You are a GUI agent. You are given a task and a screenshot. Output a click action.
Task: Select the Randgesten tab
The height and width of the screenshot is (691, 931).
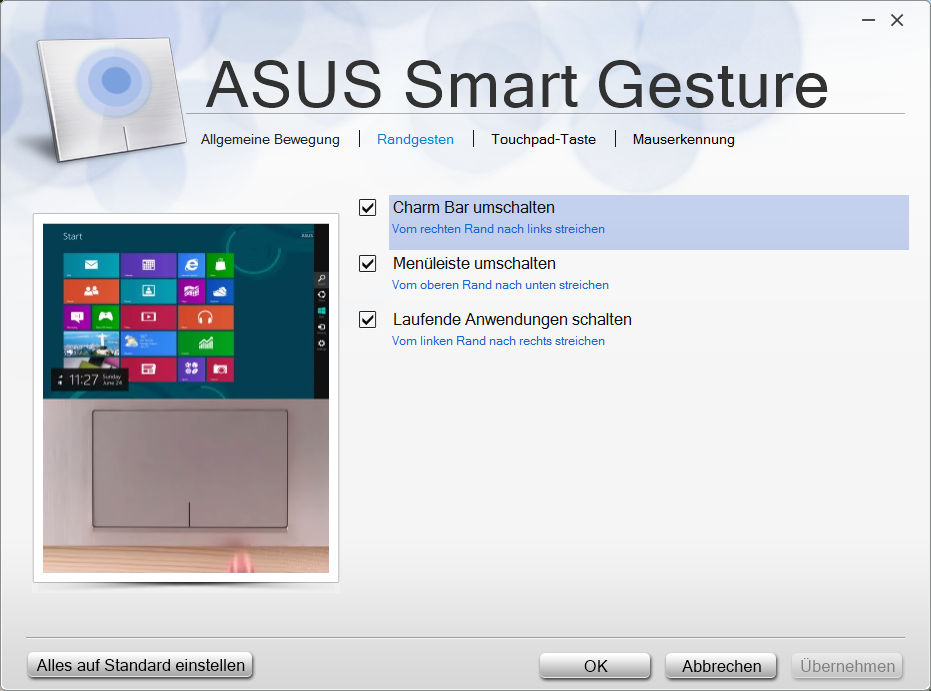pyautogui.click(x=415, y=140)
